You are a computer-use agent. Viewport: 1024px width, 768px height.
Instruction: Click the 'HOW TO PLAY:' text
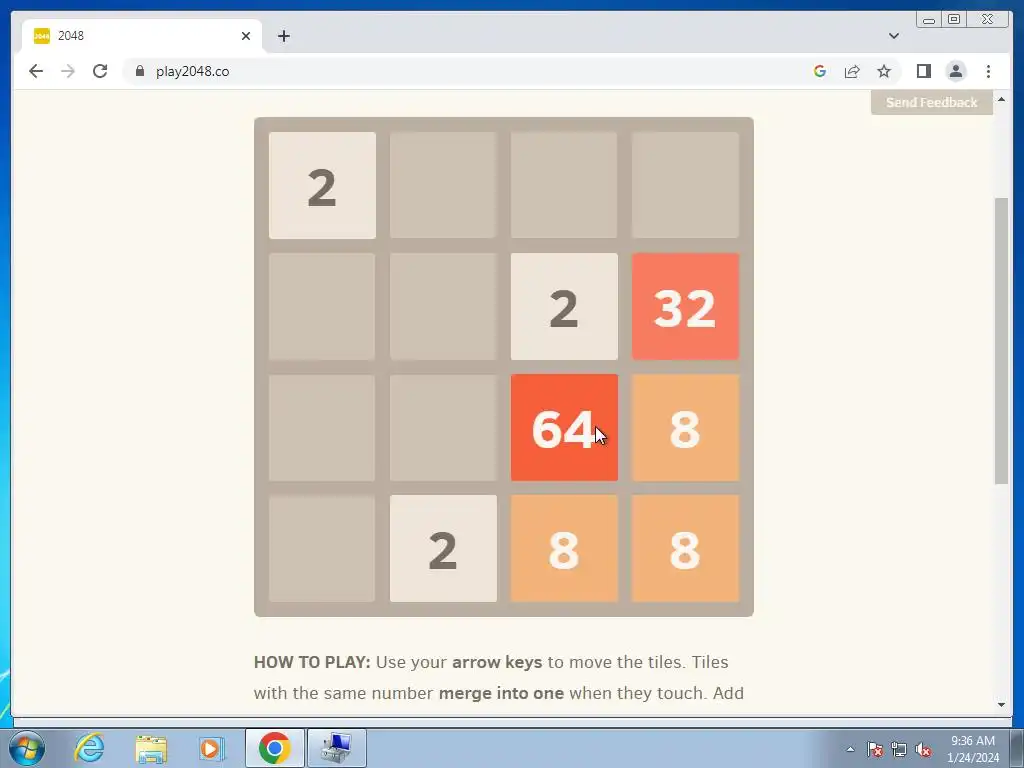click(312, 662)
